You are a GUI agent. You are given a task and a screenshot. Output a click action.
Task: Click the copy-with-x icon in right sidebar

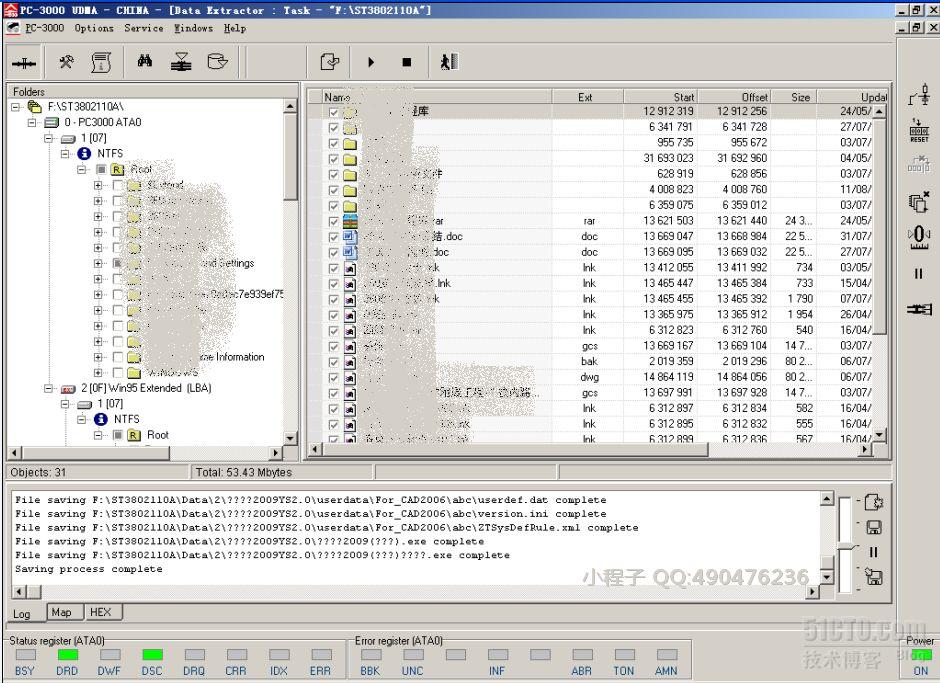click(919, 201)
